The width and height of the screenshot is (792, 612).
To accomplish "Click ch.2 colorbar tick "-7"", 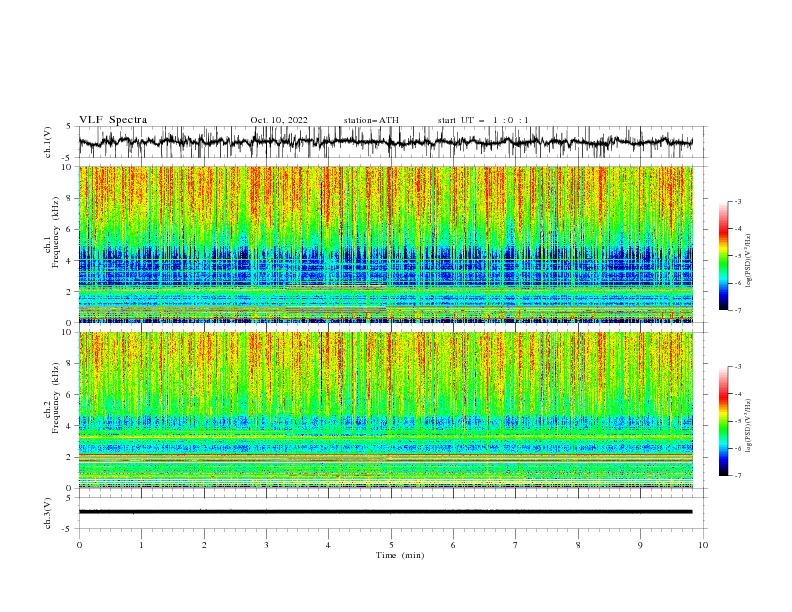I will (x=738, y=476).
